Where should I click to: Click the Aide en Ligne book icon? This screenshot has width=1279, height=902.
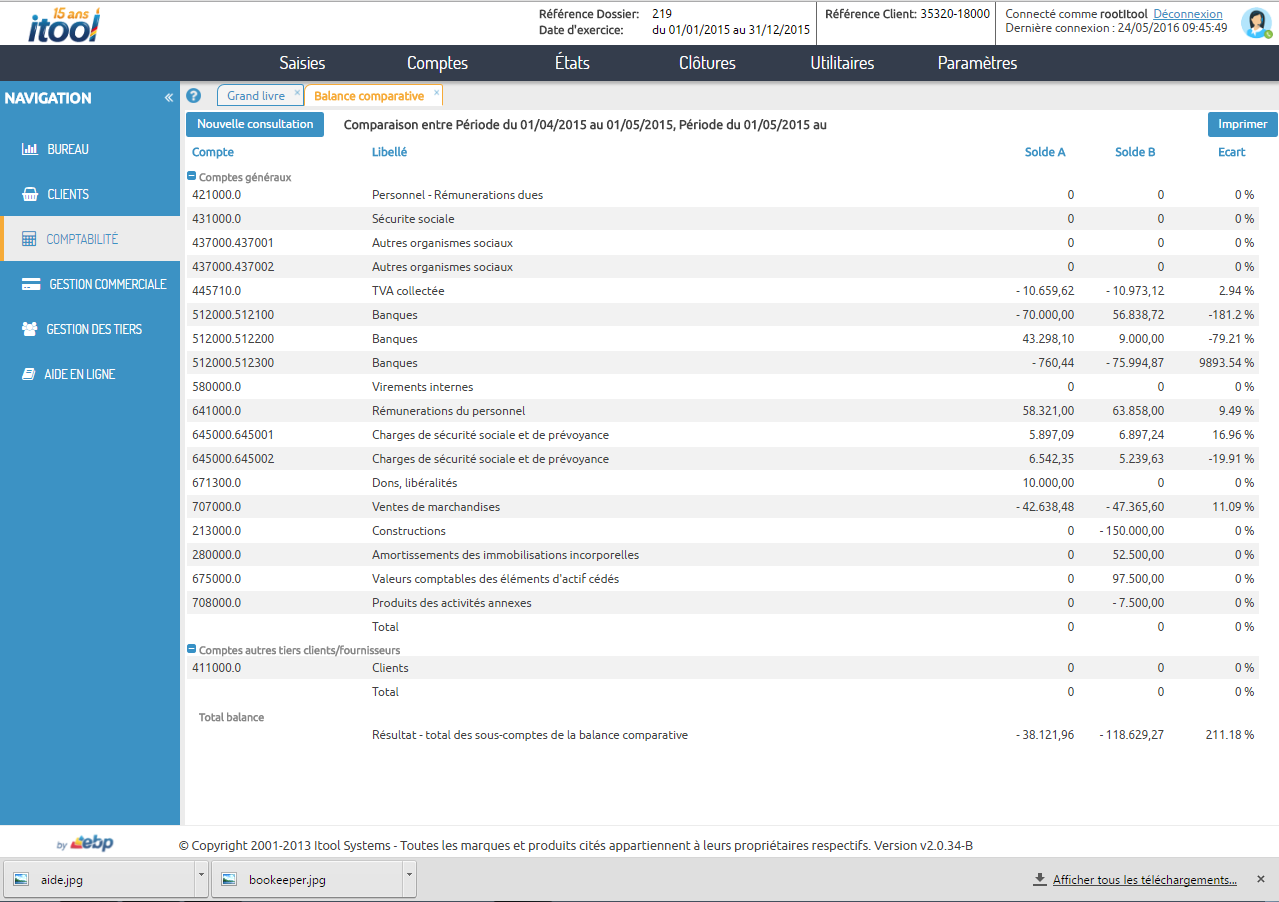point(30,374)
